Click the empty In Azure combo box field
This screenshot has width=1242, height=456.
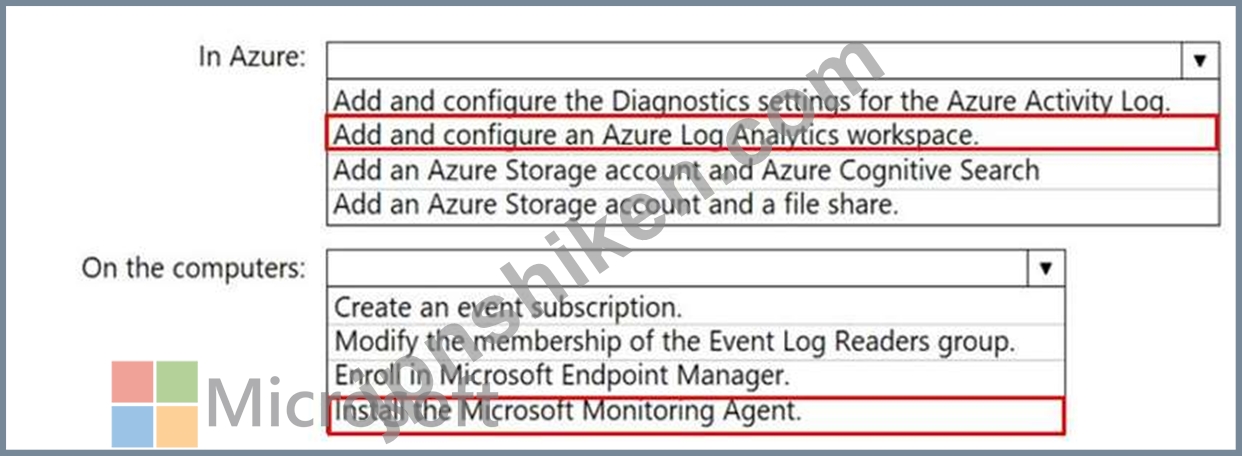point(755,61)
